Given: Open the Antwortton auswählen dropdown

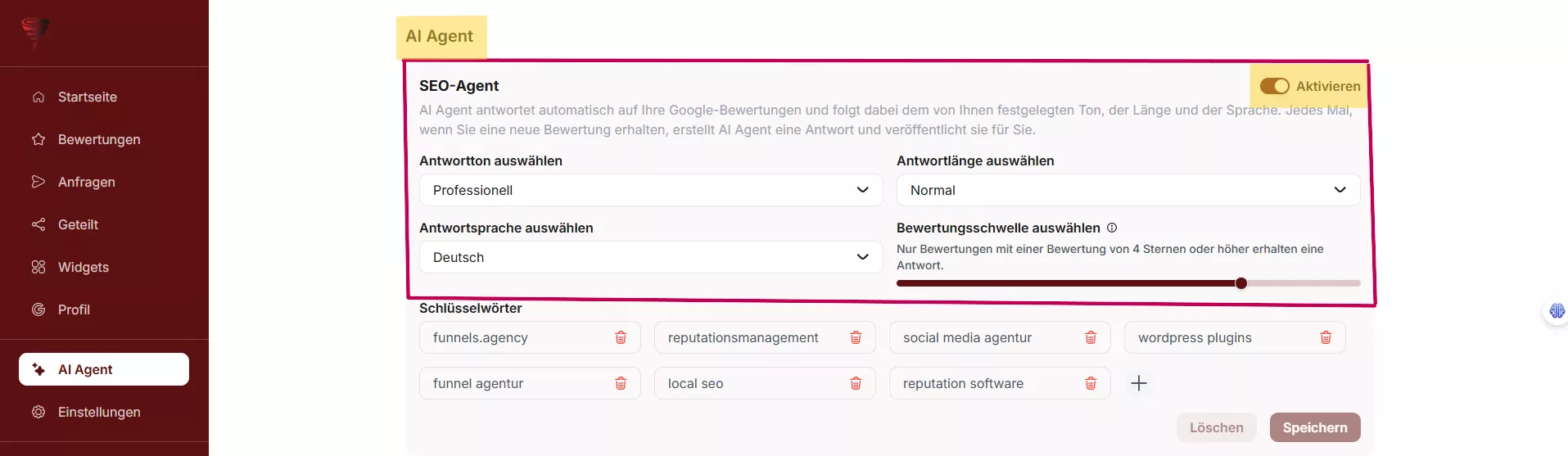Looking at the screenshot, I should point(650,190).
